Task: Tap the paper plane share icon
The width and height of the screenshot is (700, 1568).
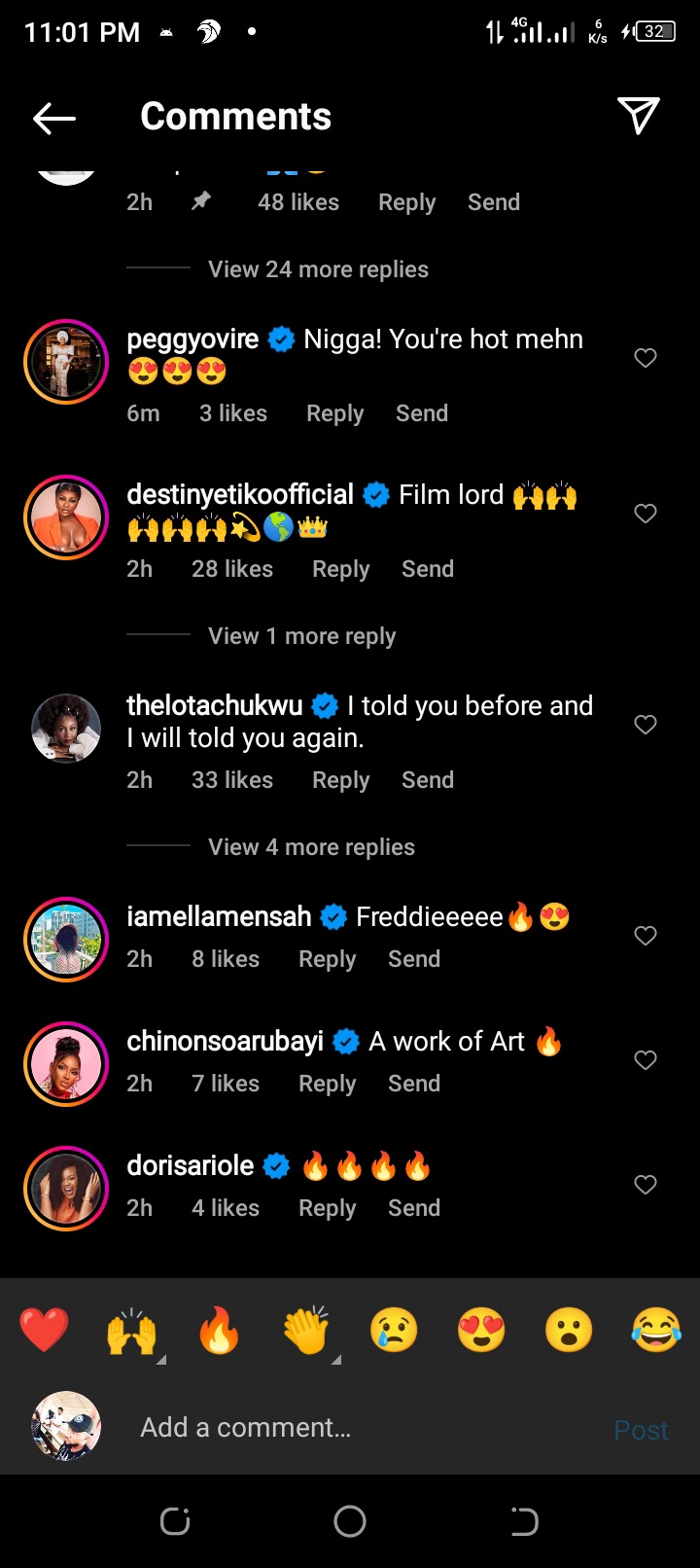Action: [x=639, y=116]
